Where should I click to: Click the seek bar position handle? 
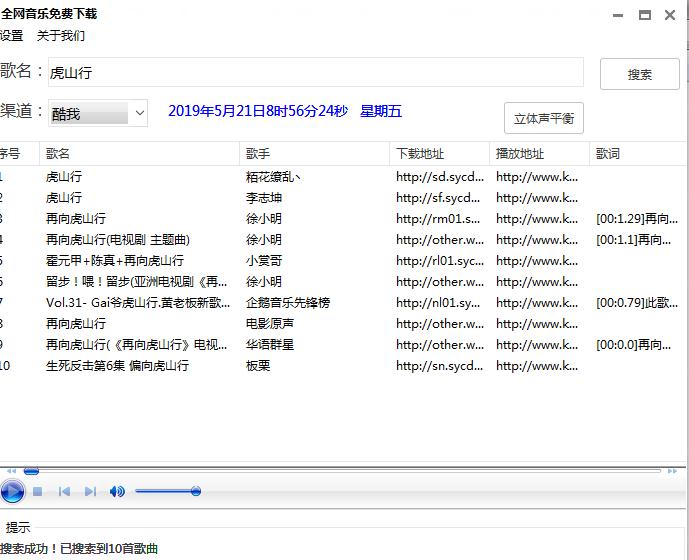pos(31,471)
